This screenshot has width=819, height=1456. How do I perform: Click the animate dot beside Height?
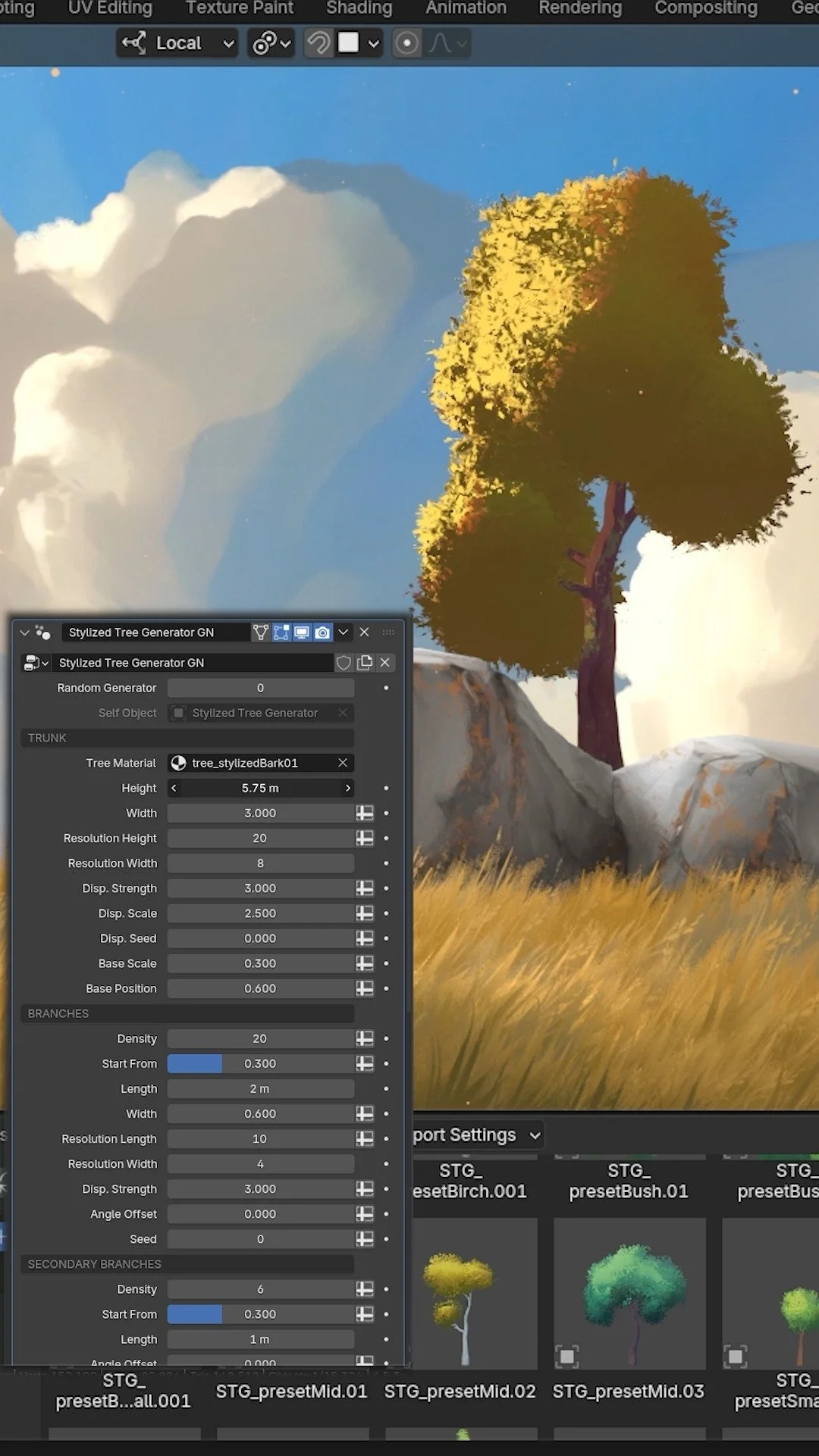[x=386, y=788]
